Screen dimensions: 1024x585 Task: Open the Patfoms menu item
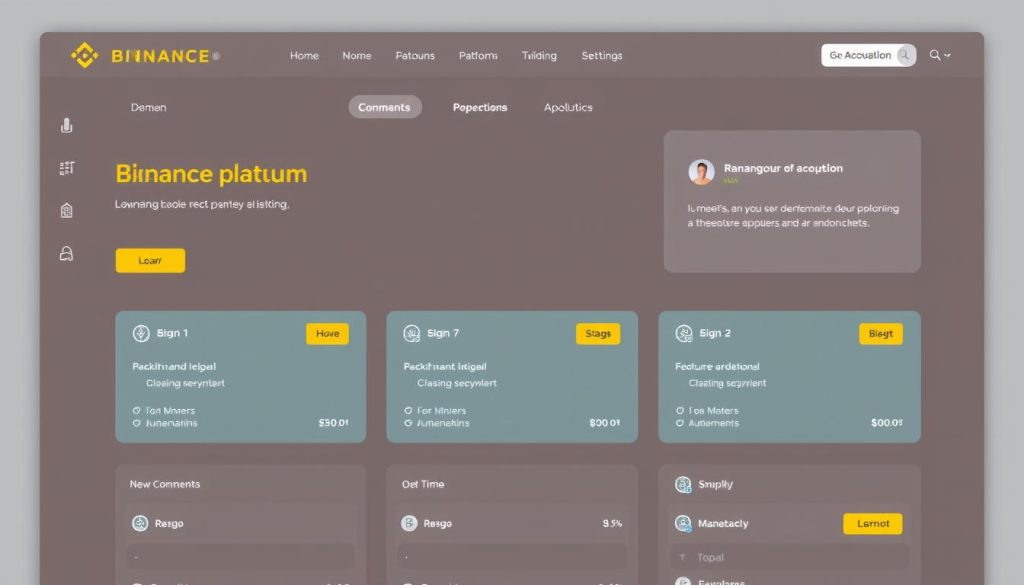pyautogui.click(x=478, y=55)
